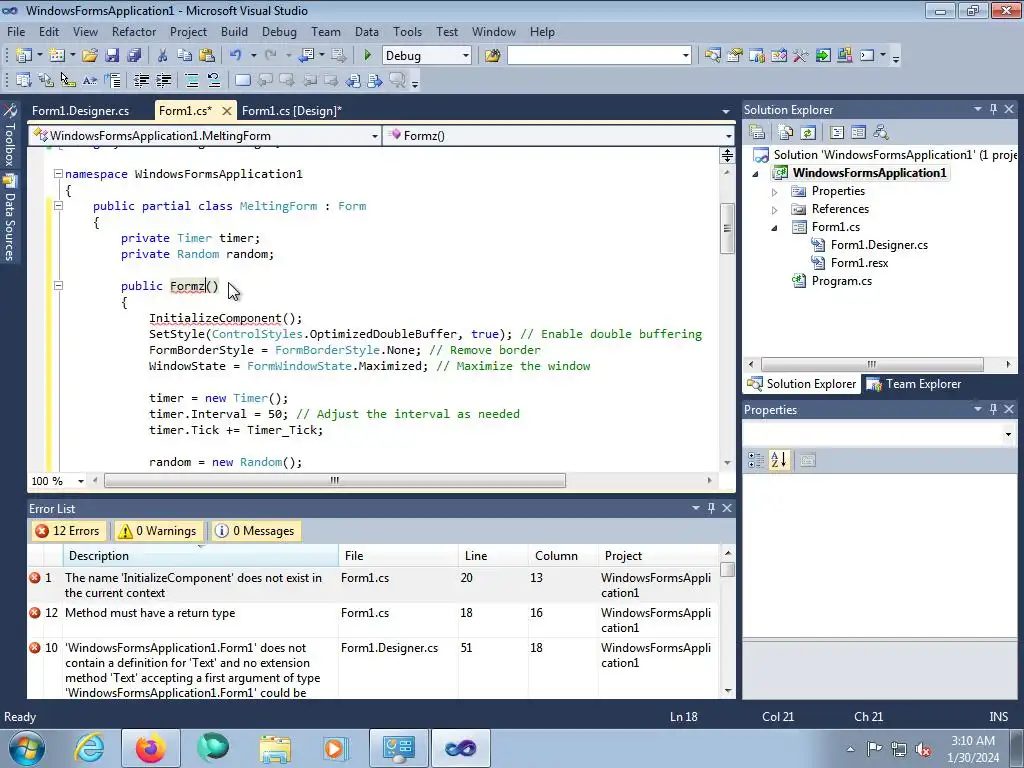Image resolution: width=1024 pixels, height=768 pixels.
Task: Collapse the Formz() constructor code block
Action: pyautogui.click(x=58, y=285)
